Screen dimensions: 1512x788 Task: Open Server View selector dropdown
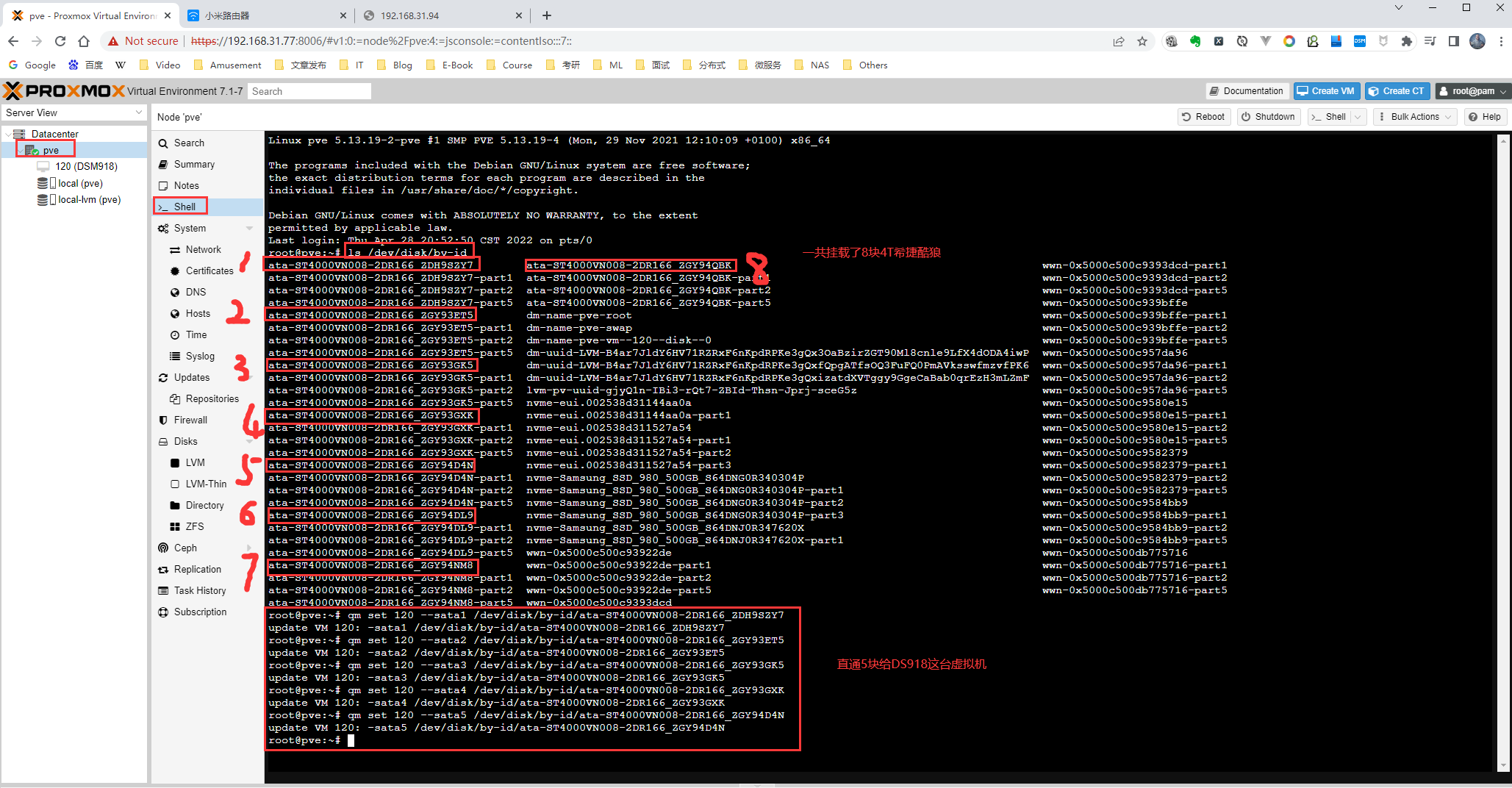pos(74,112)
